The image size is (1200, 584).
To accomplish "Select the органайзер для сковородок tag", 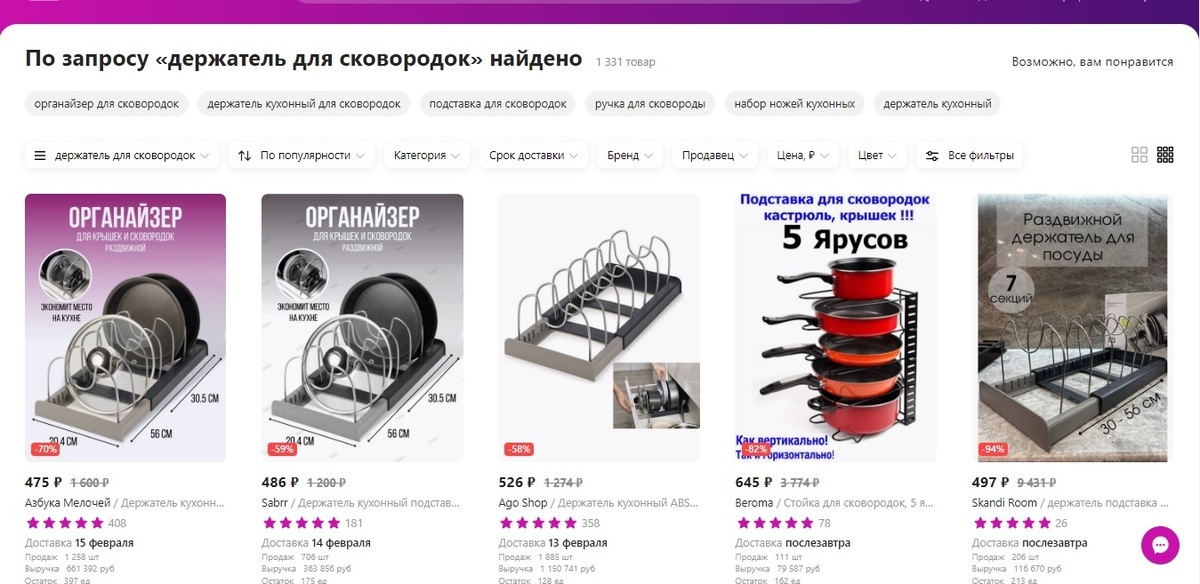I will tap(107, 104).
